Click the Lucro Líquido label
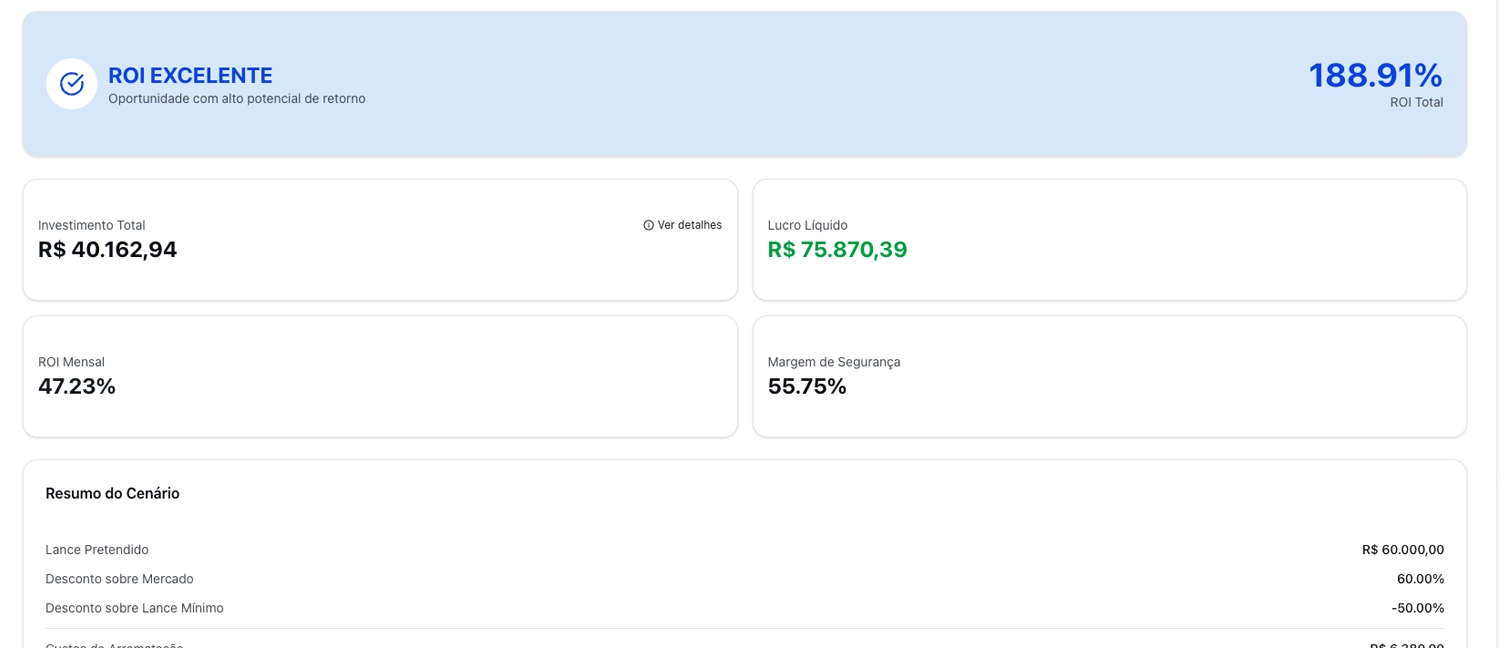 (x=807, y=226)
